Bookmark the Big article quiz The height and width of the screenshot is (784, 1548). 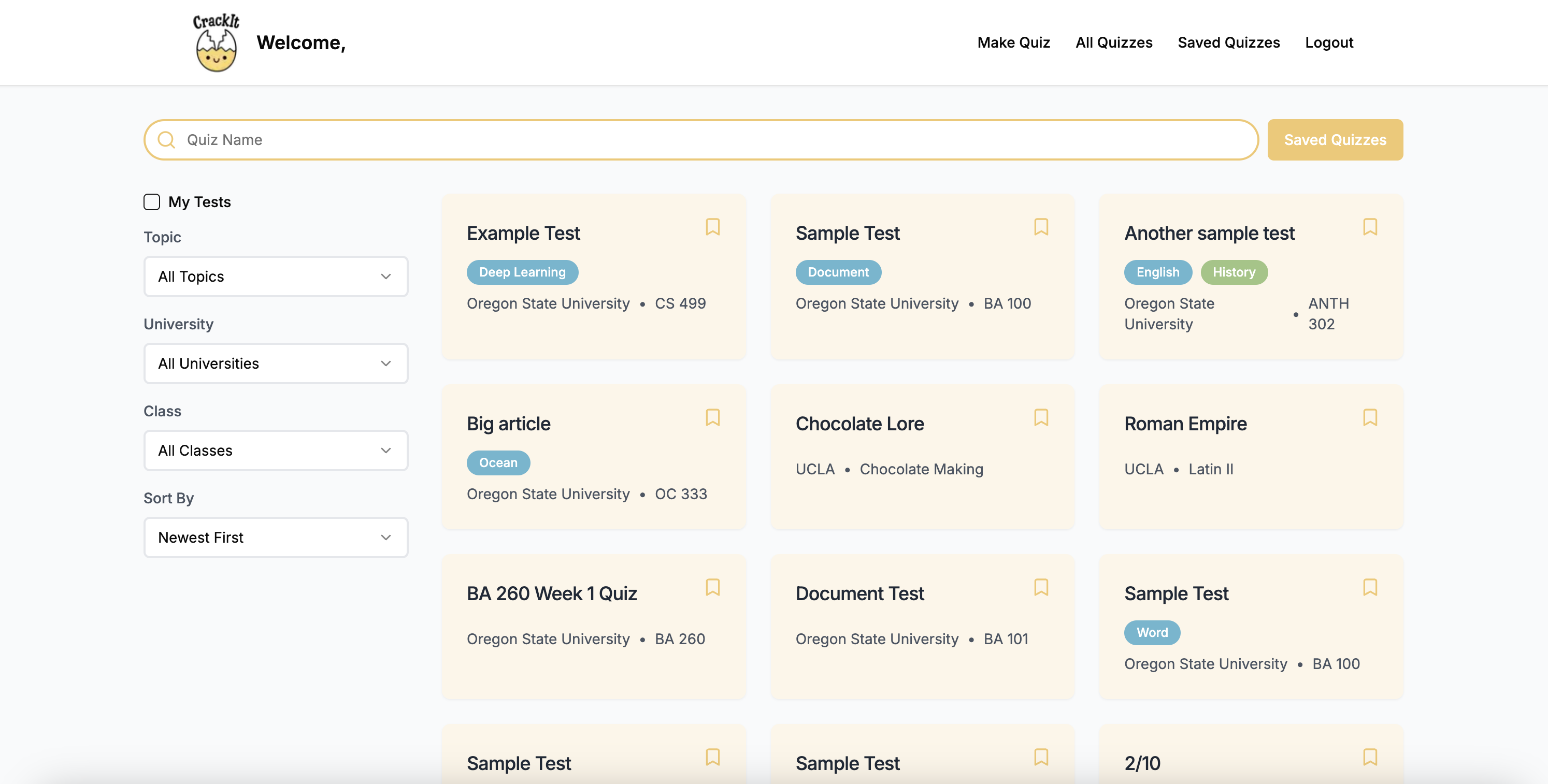pos(712,417)
